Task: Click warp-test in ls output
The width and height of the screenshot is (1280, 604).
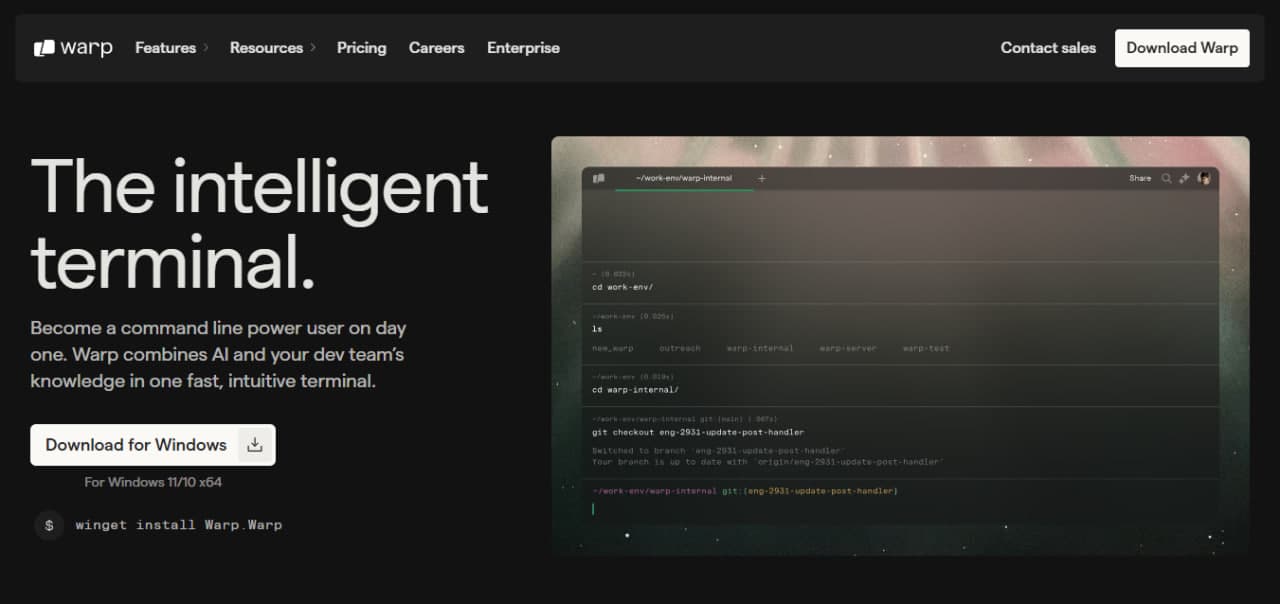Action: pos(926,348)
